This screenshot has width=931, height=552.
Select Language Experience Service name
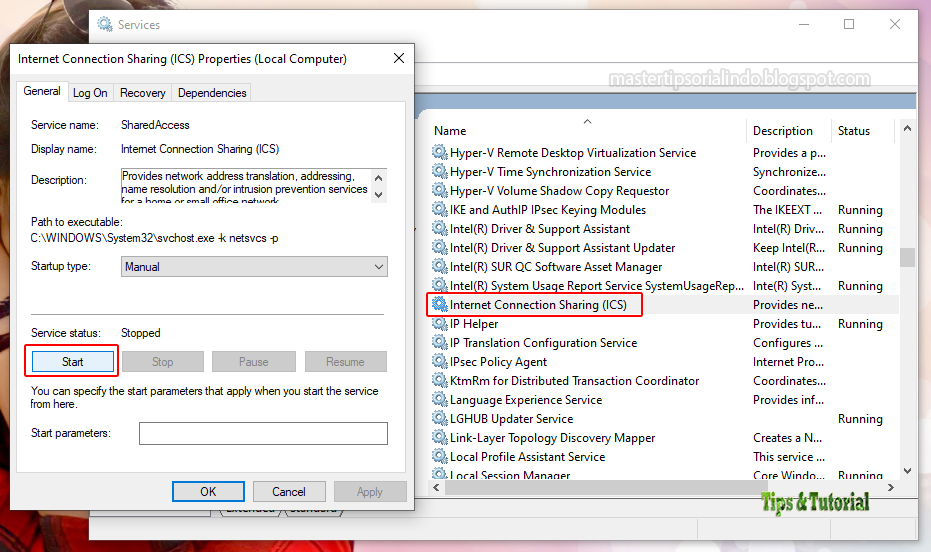pos(526,399)
